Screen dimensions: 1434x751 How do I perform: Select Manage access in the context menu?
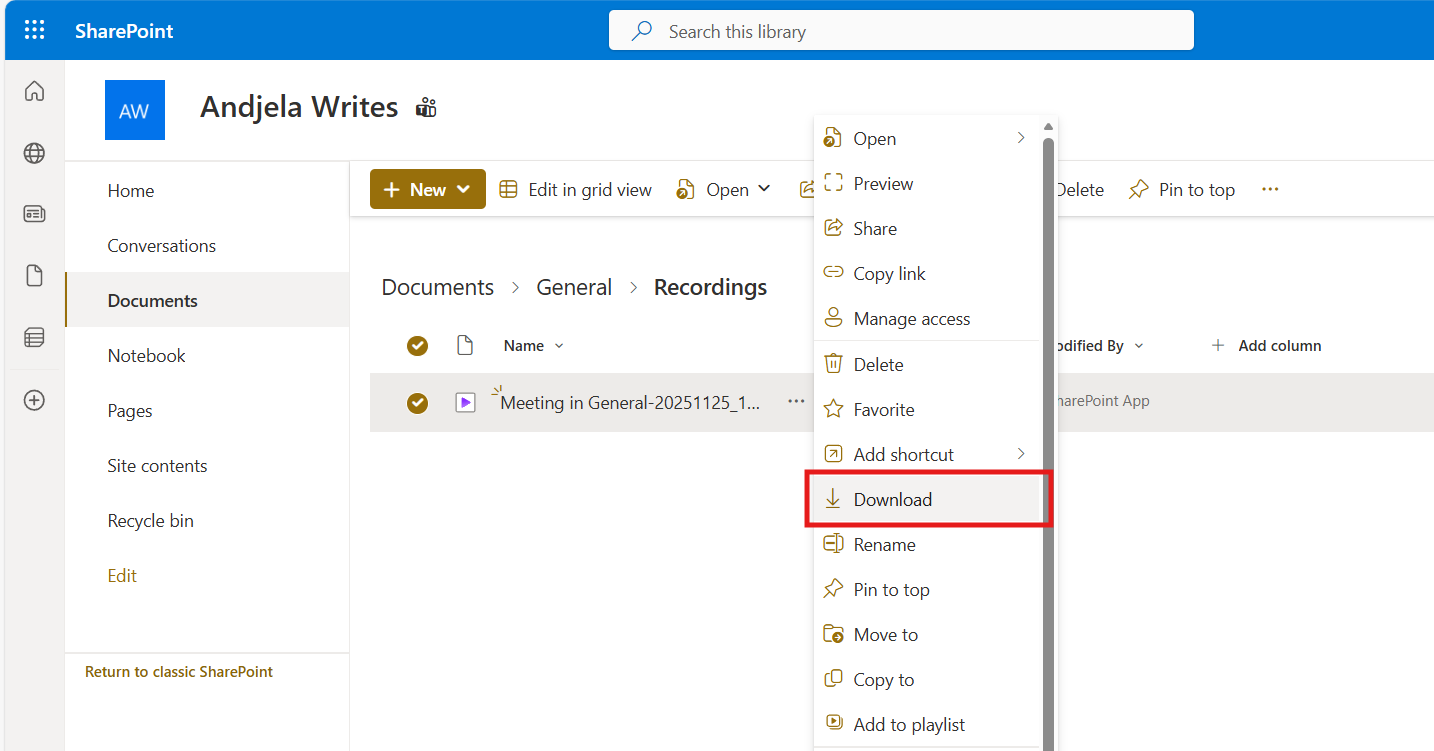pyautogui.click(x=911, y=319)
